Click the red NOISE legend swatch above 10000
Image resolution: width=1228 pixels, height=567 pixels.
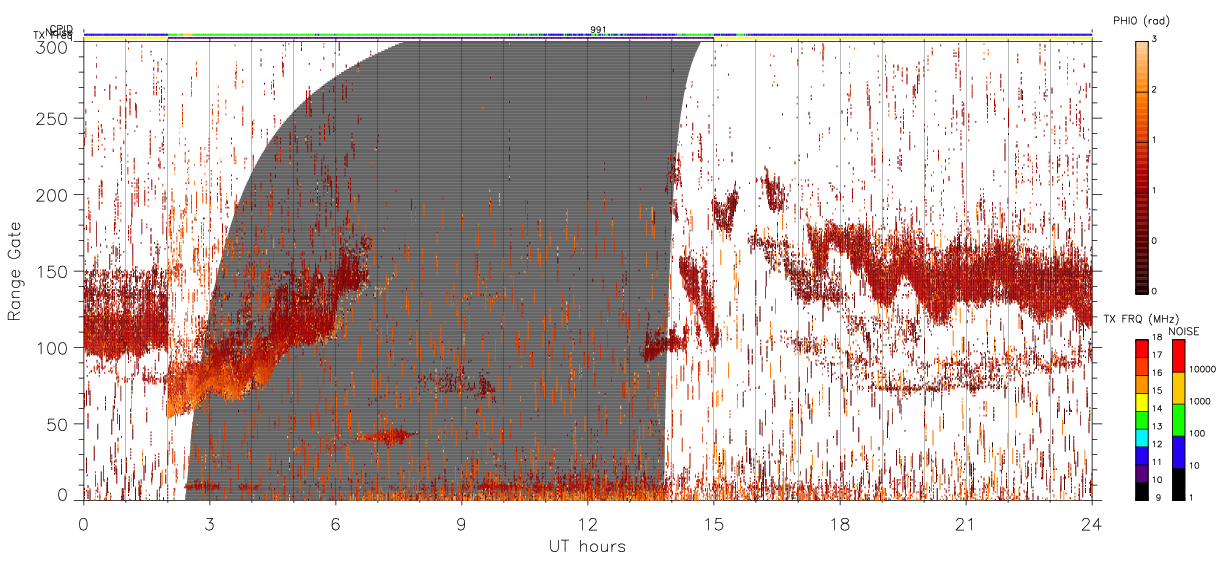(x=1178, y=356)
